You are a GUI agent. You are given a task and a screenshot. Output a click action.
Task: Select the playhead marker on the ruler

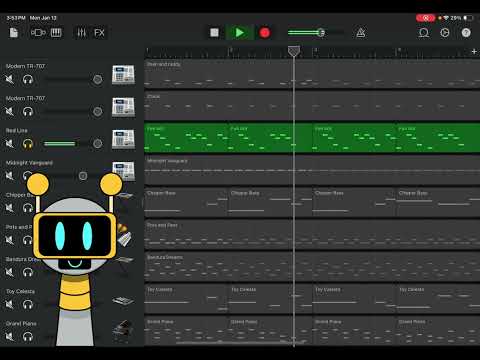pos(294,51)
